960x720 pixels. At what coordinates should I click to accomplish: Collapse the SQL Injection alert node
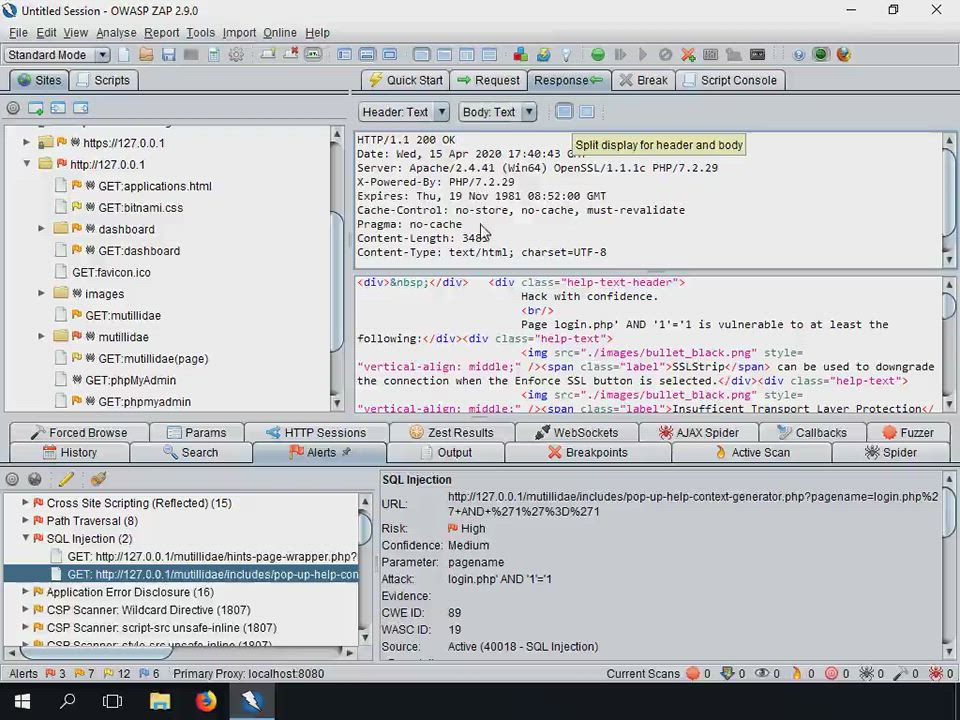click(26, 539)
